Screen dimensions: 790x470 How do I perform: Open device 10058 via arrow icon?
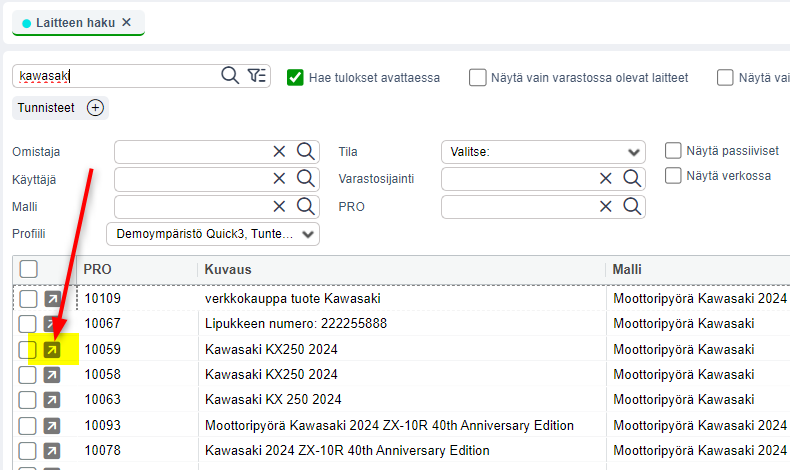pyautogui.click(x=52, y=375)
